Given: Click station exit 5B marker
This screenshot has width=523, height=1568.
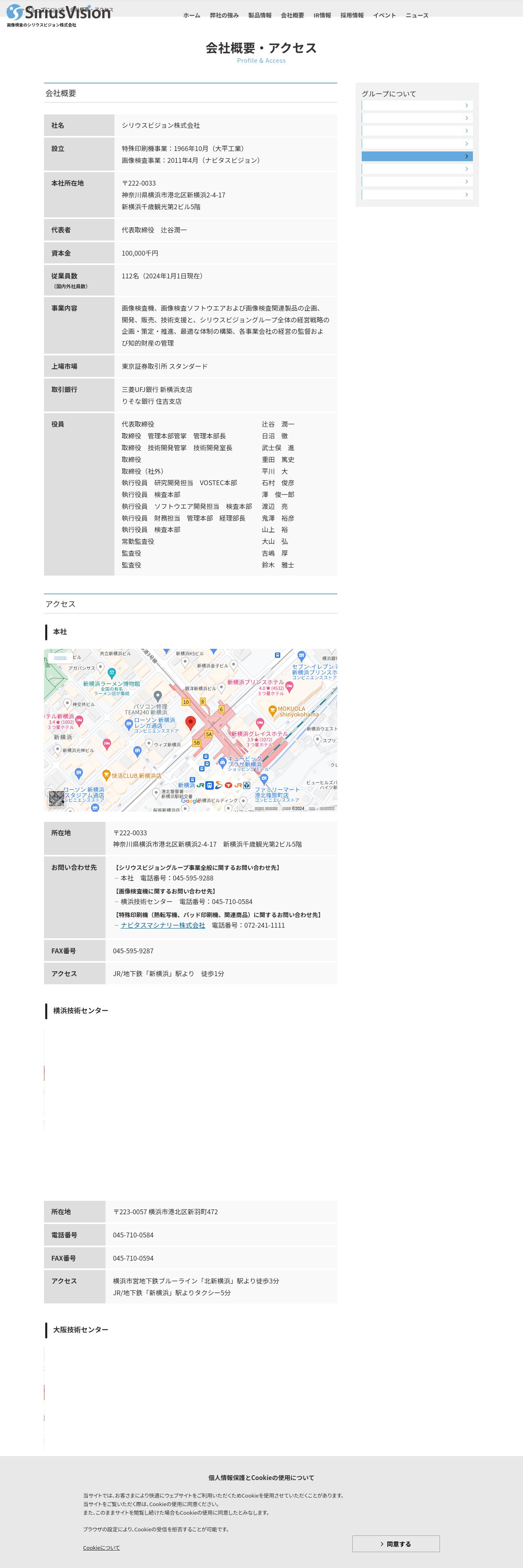Looking at the screenshot, I should pyautogui.click(x=197, y=742).
